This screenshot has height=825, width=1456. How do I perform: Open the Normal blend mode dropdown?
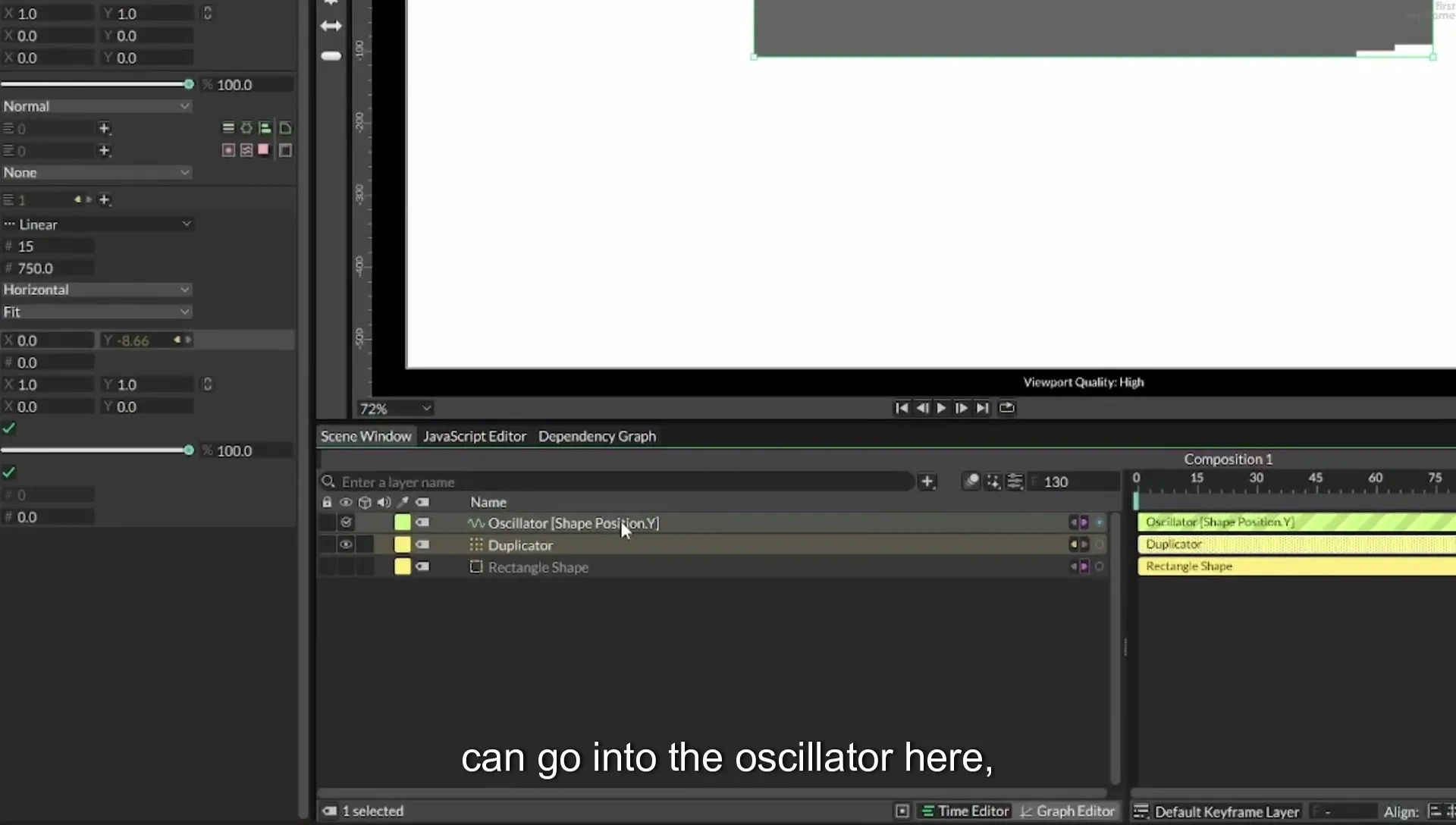click(x=96, y=106)
